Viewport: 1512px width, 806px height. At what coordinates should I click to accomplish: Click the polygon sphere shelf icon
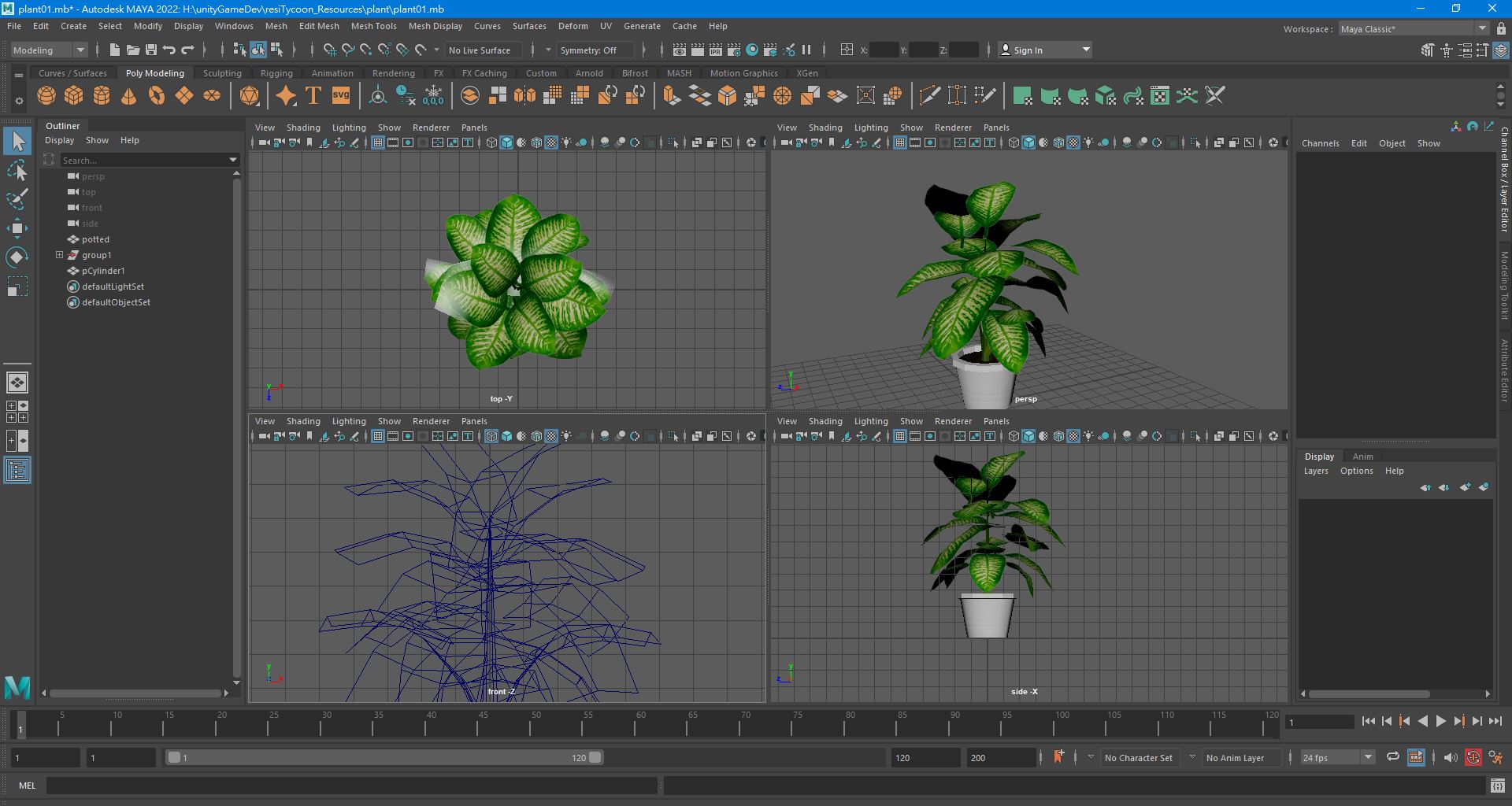click(46, 96)
